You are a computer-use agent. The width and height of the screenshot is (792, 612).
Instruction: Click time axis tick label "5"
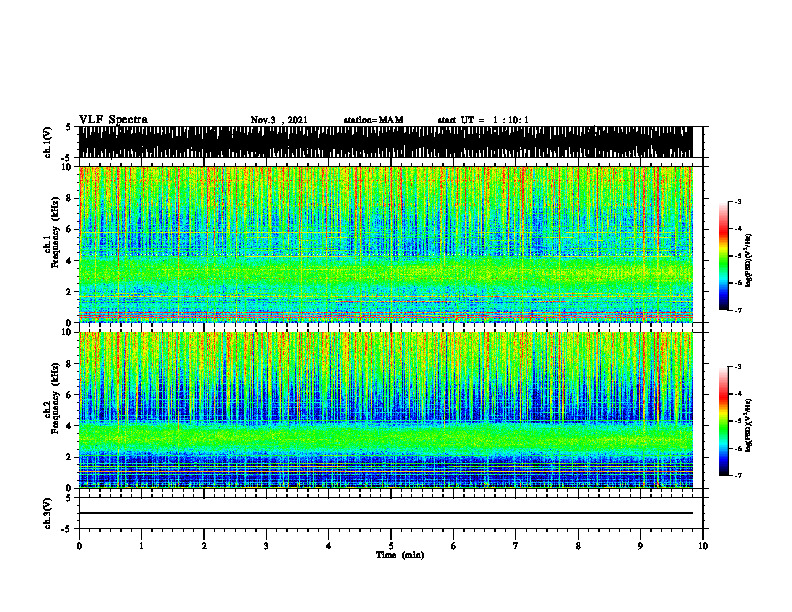(391, 546)
